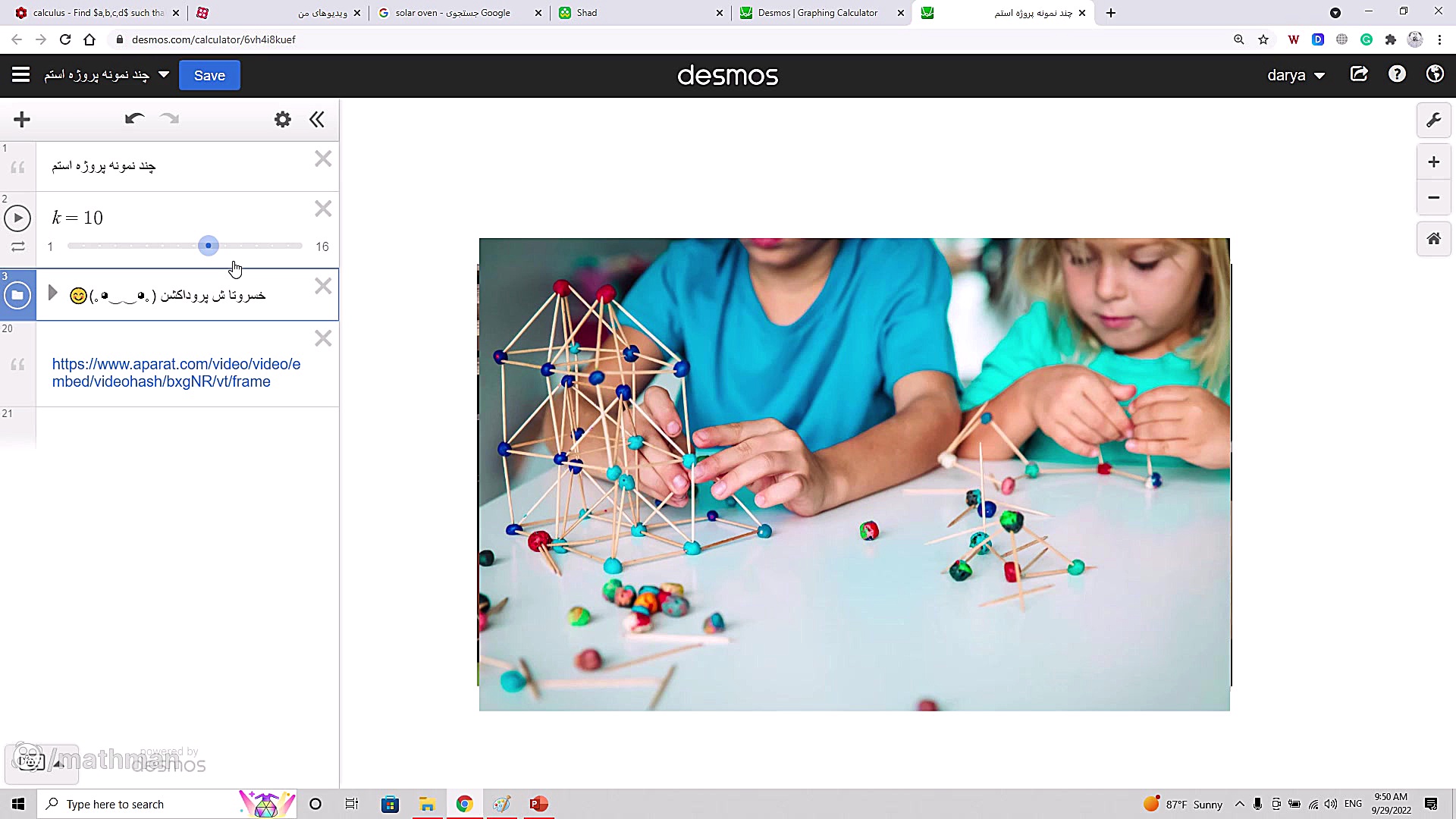Open Graph Settings wrench icon
The width and height of the screenshot is (1456, 819).
1433,120
